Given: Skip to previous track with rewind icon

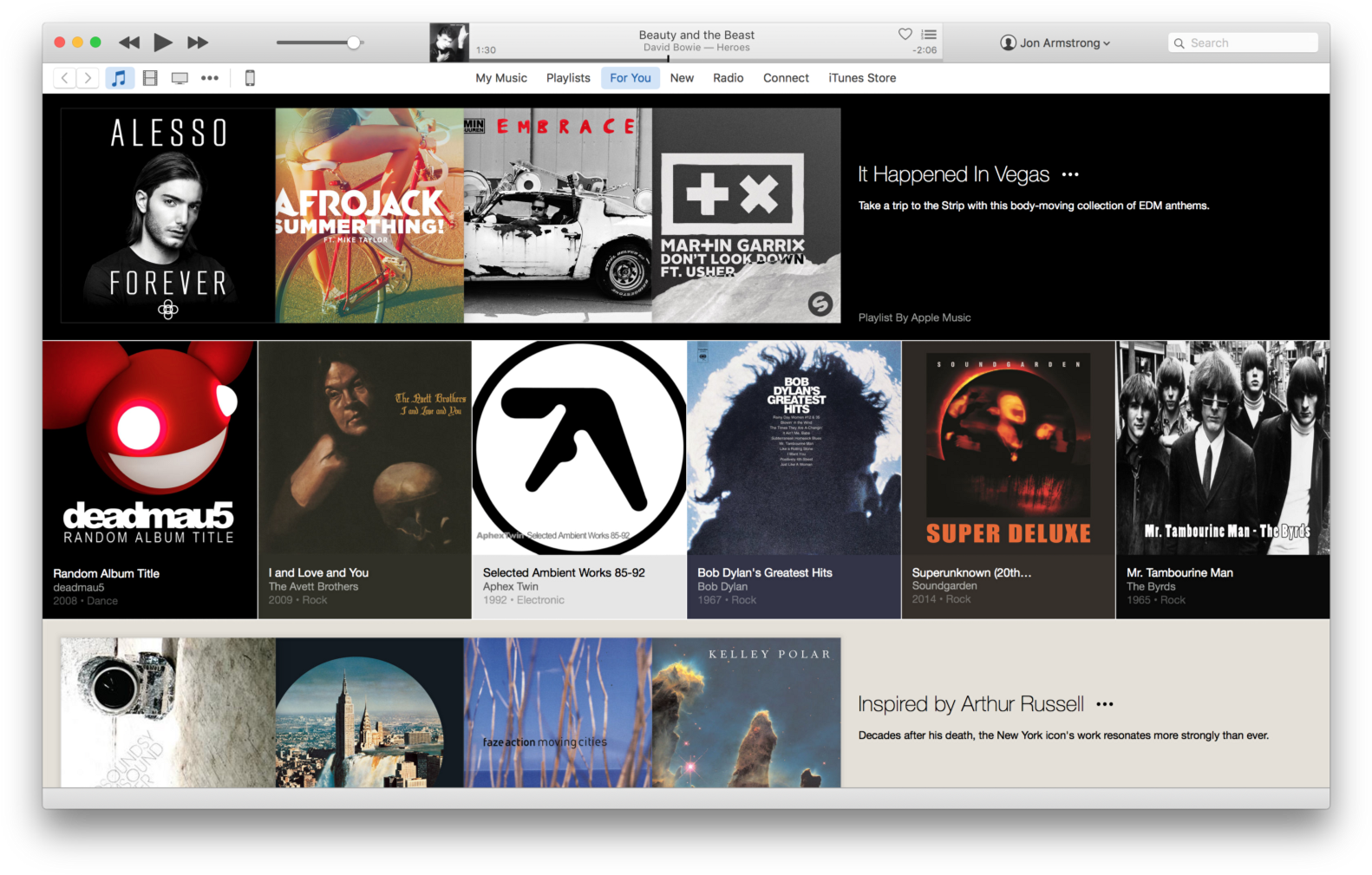Looking at the screenshot, I should [129, 42].
